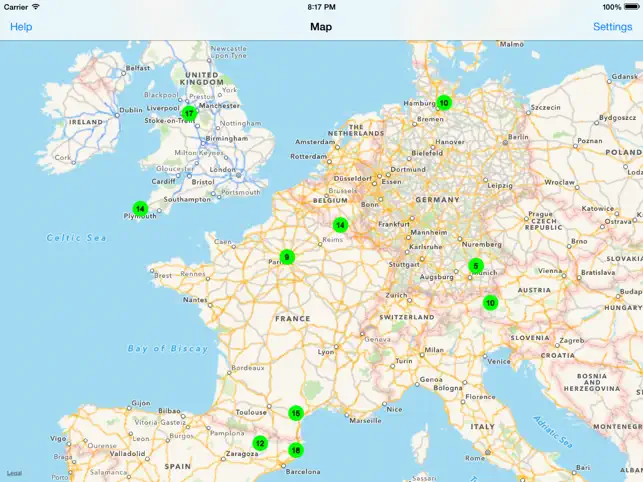Click the Amsterdam city label
Viewport: 643px width, 482px height.
point(315,142)
